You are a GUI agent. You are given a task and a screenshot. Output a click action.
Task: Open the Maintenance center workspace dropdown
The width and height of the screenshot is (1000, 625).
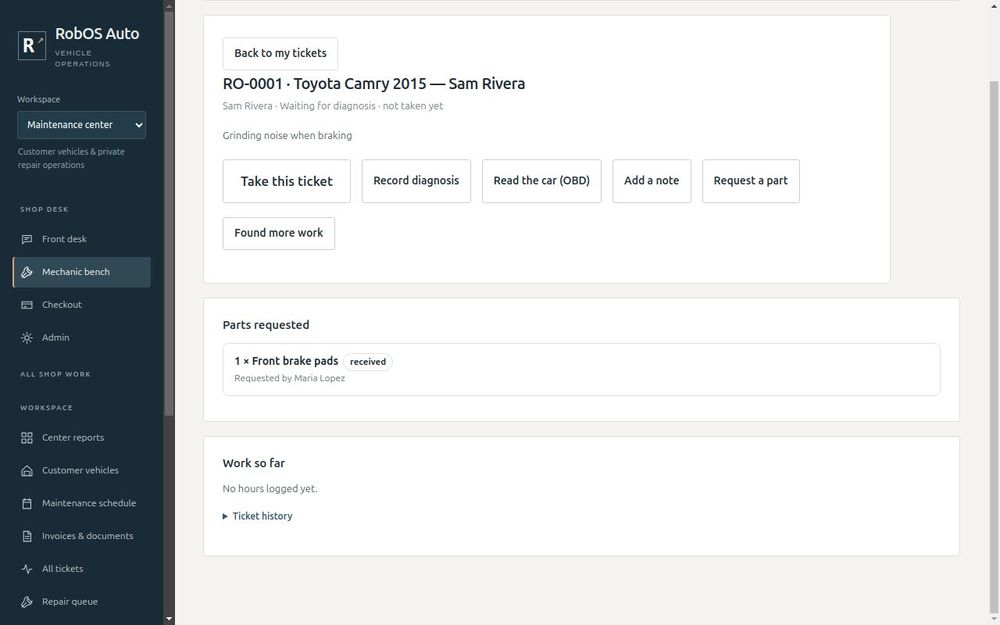tap(82, 125)
